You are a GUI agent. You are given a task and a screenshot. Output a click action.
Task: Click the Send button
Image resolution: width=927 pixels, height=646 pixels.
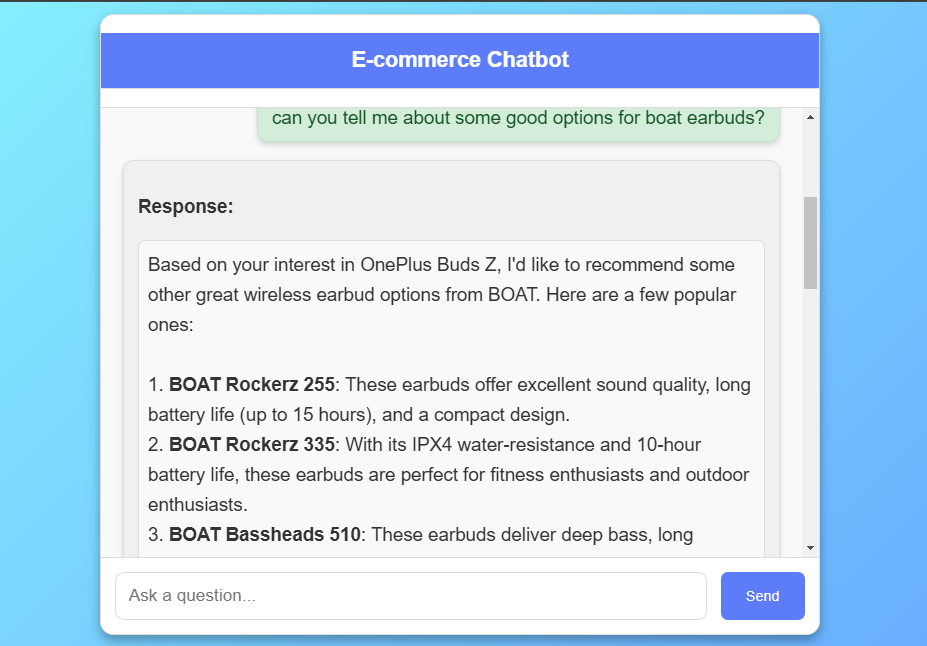point(762,596)
